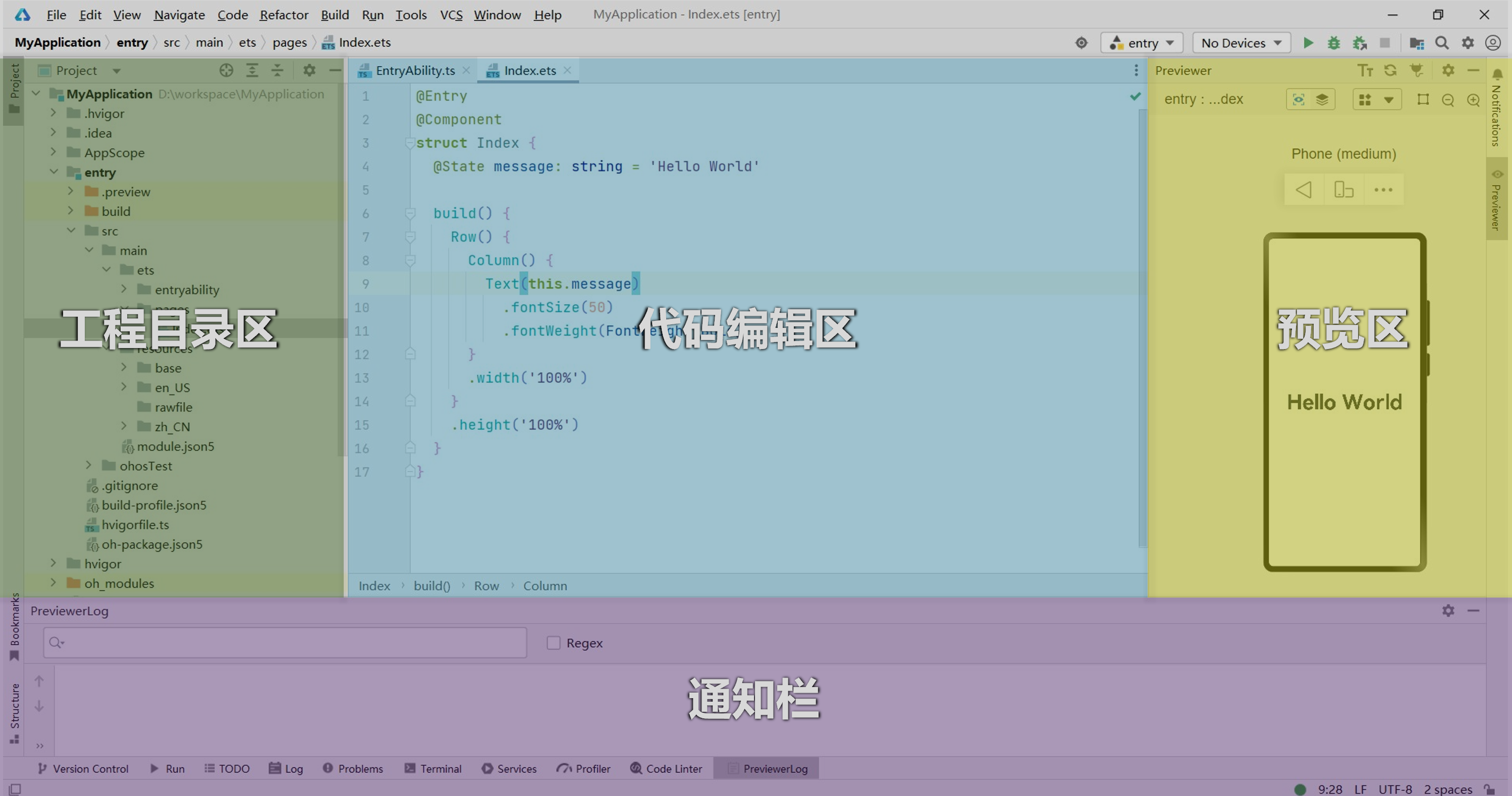This screenshot has width=1512, height=796.
Task: Click locate opened file icon in Project panel
Action: 226,71
